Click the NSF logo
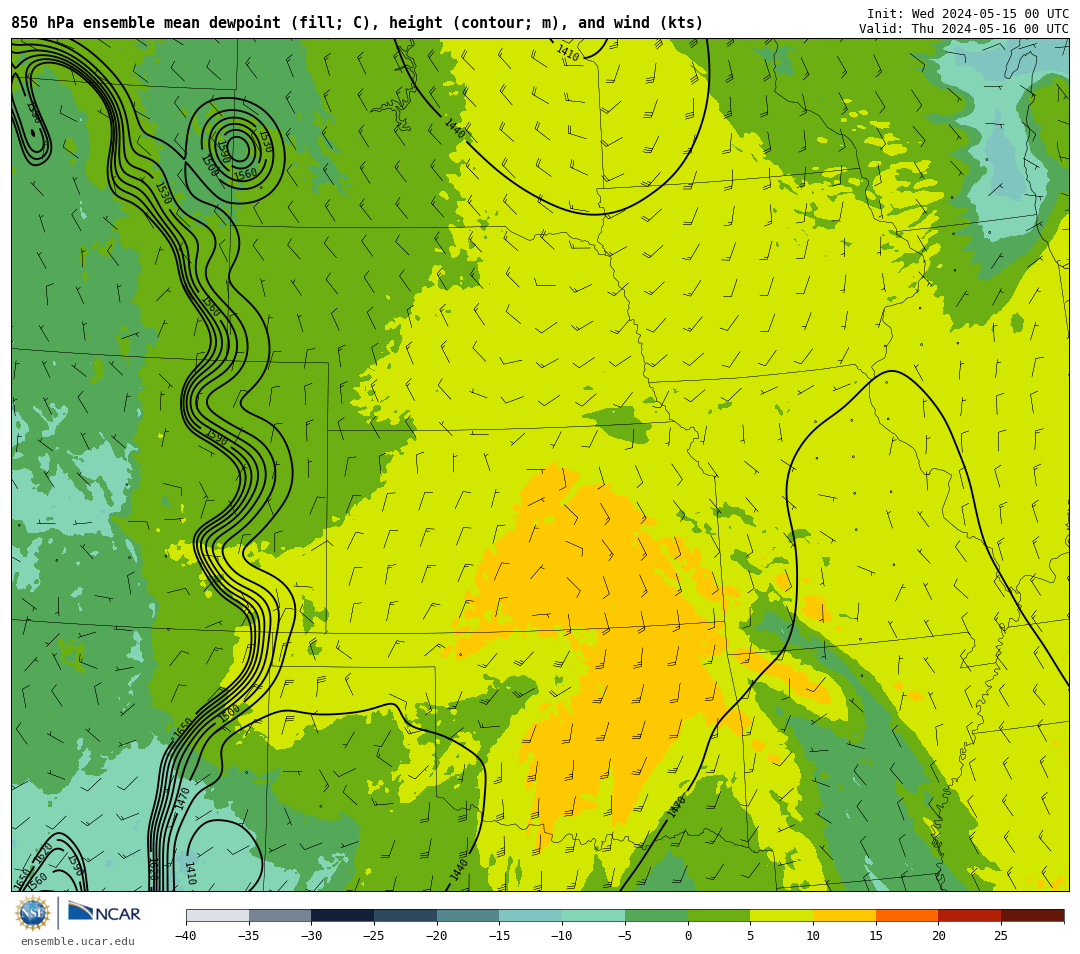Image resolution: width=1080 pixels, height=954 pixels. tap(33, 913)
